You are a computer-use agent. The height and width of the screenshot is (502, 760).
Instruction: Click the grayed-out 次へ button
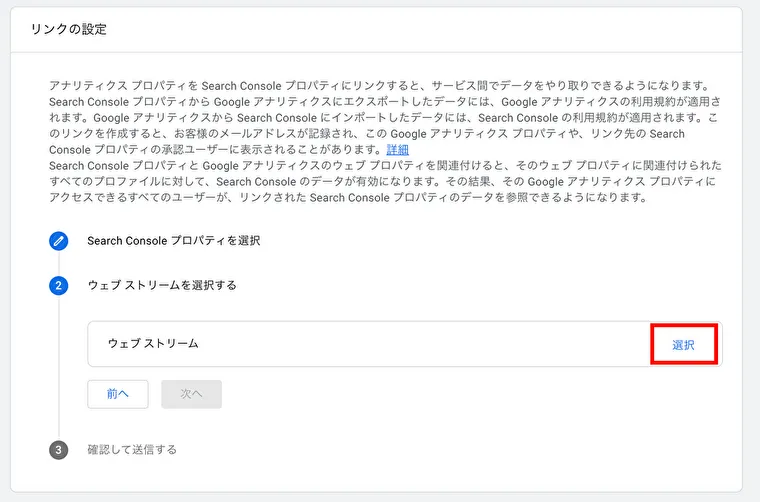pos(191,394)
